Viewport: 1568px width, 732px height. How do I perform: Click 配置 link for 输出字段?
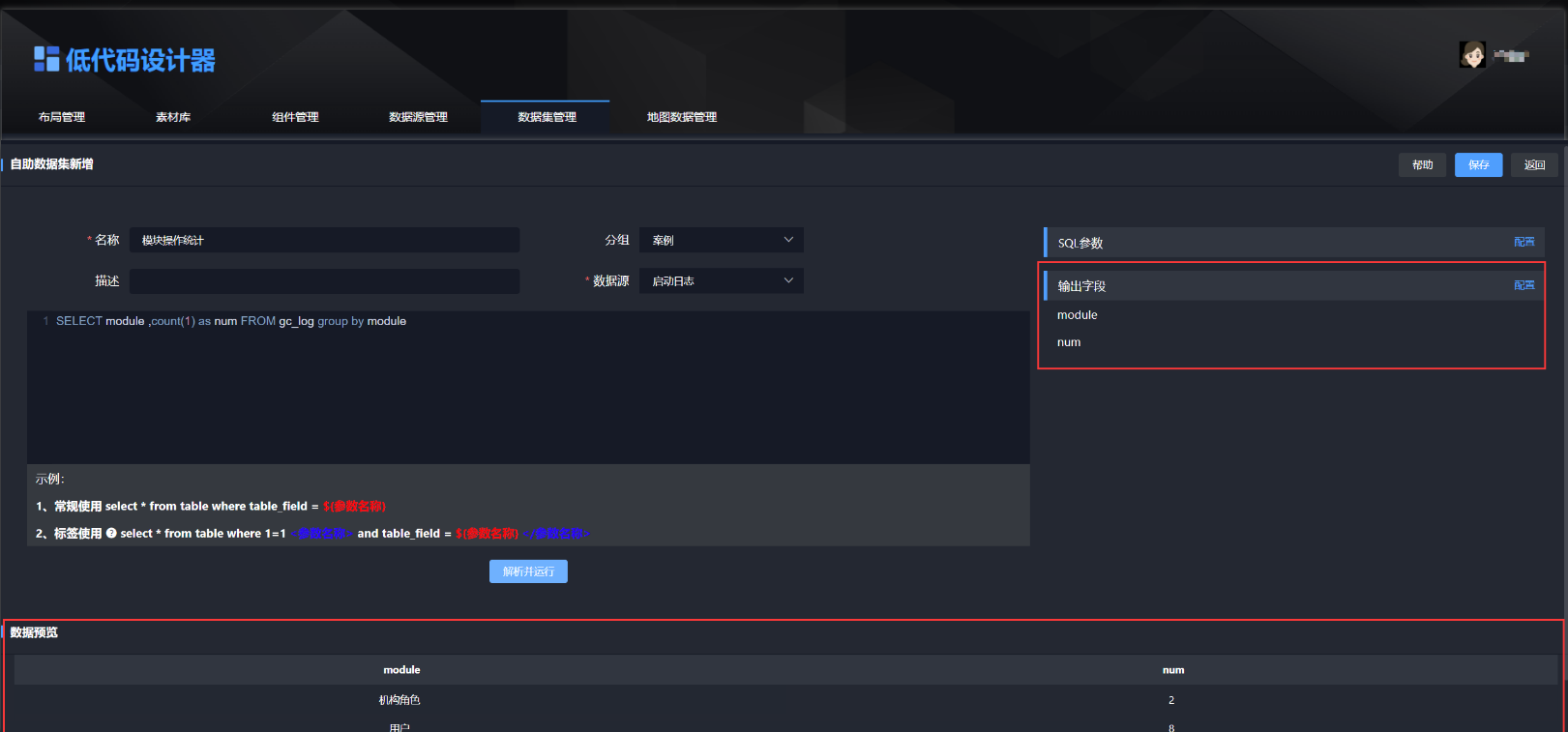(1524, 285)
